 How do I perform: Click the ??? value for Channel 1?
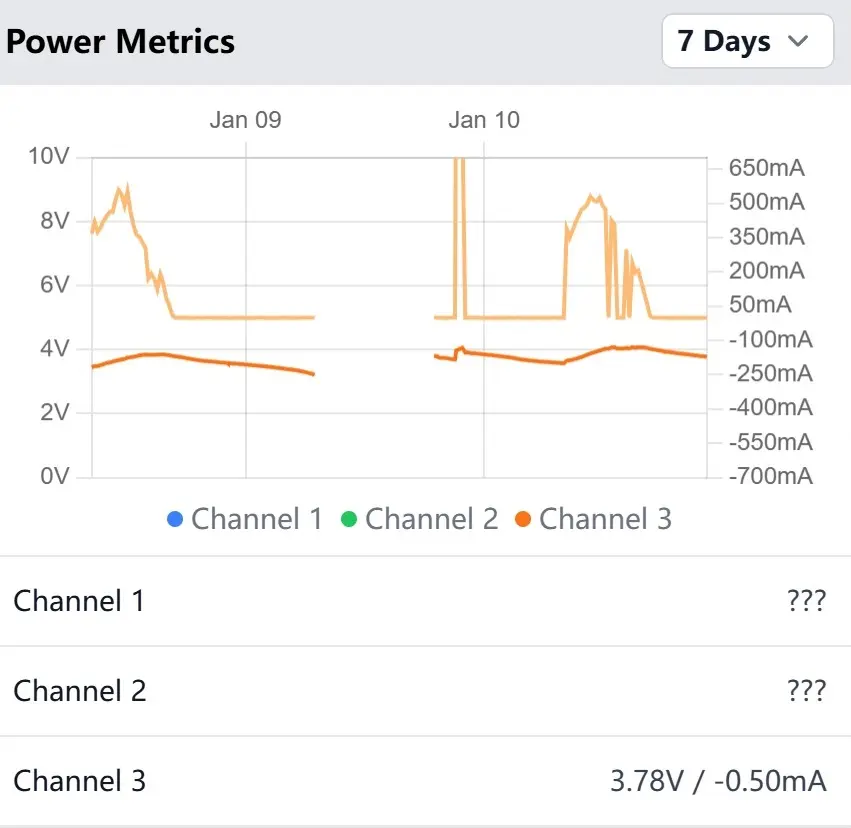806,601
